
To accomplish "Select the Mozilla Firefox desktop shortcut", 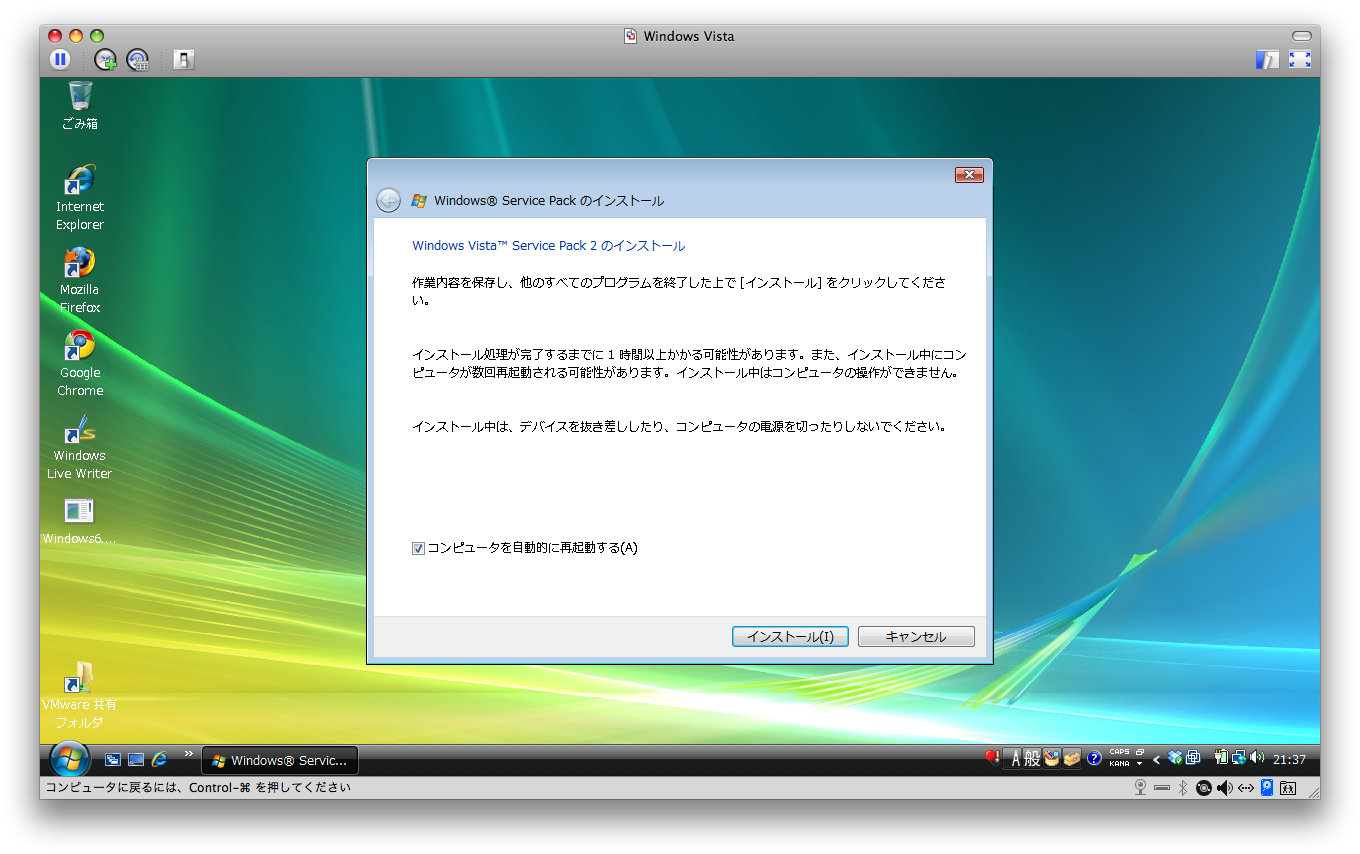I will (80, 280).
